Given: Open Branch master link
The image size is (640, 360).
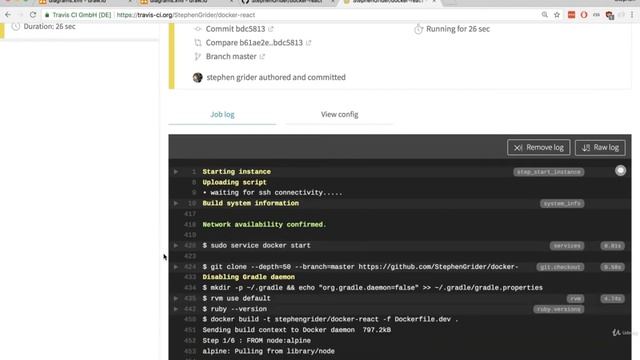Looking at the screenshot, I should pos(231,56).
